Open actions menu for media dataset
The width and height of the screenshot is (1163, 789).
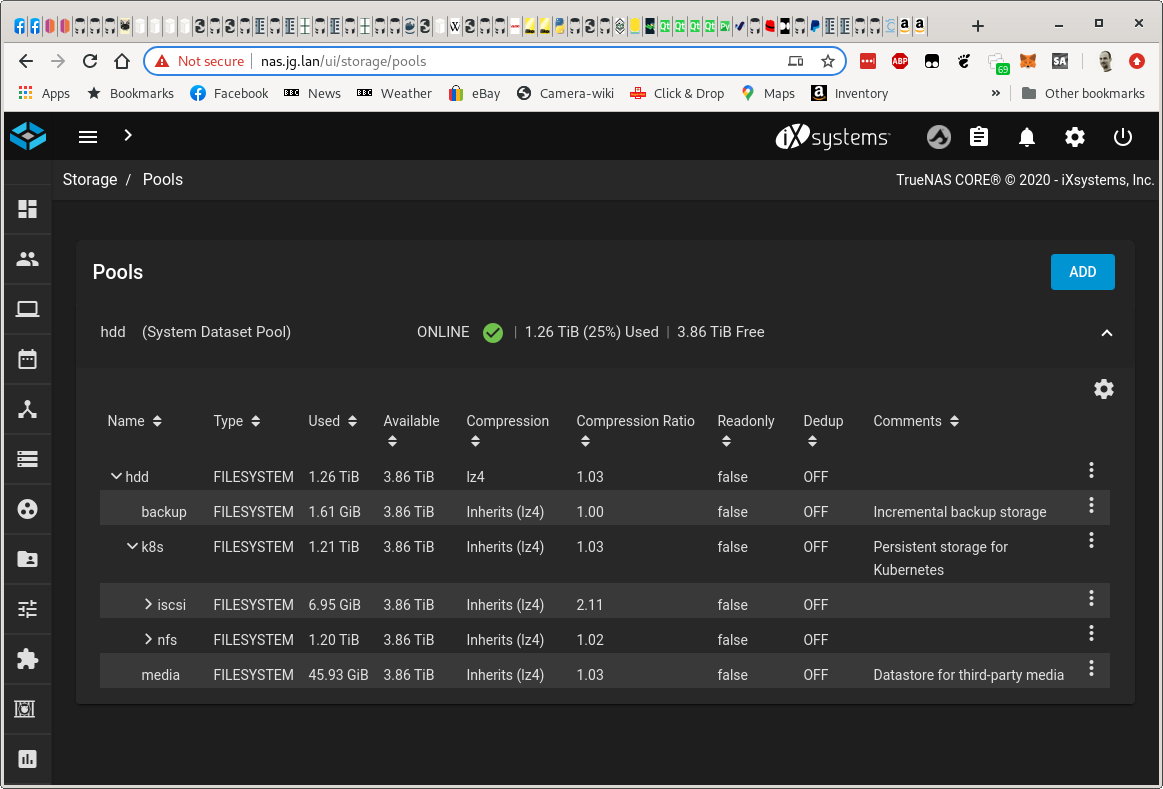(x=1092, y=668)
